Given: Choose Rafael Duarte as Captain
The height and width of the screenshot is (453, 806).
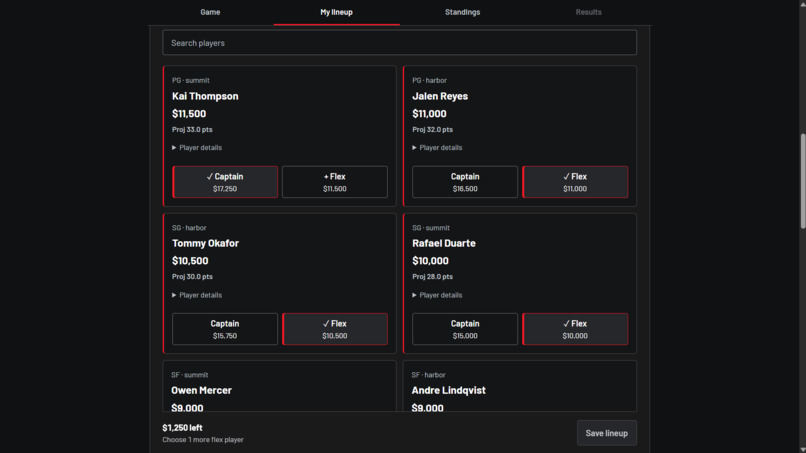Looking at the screenshot, I should click(x=465, y=329).
